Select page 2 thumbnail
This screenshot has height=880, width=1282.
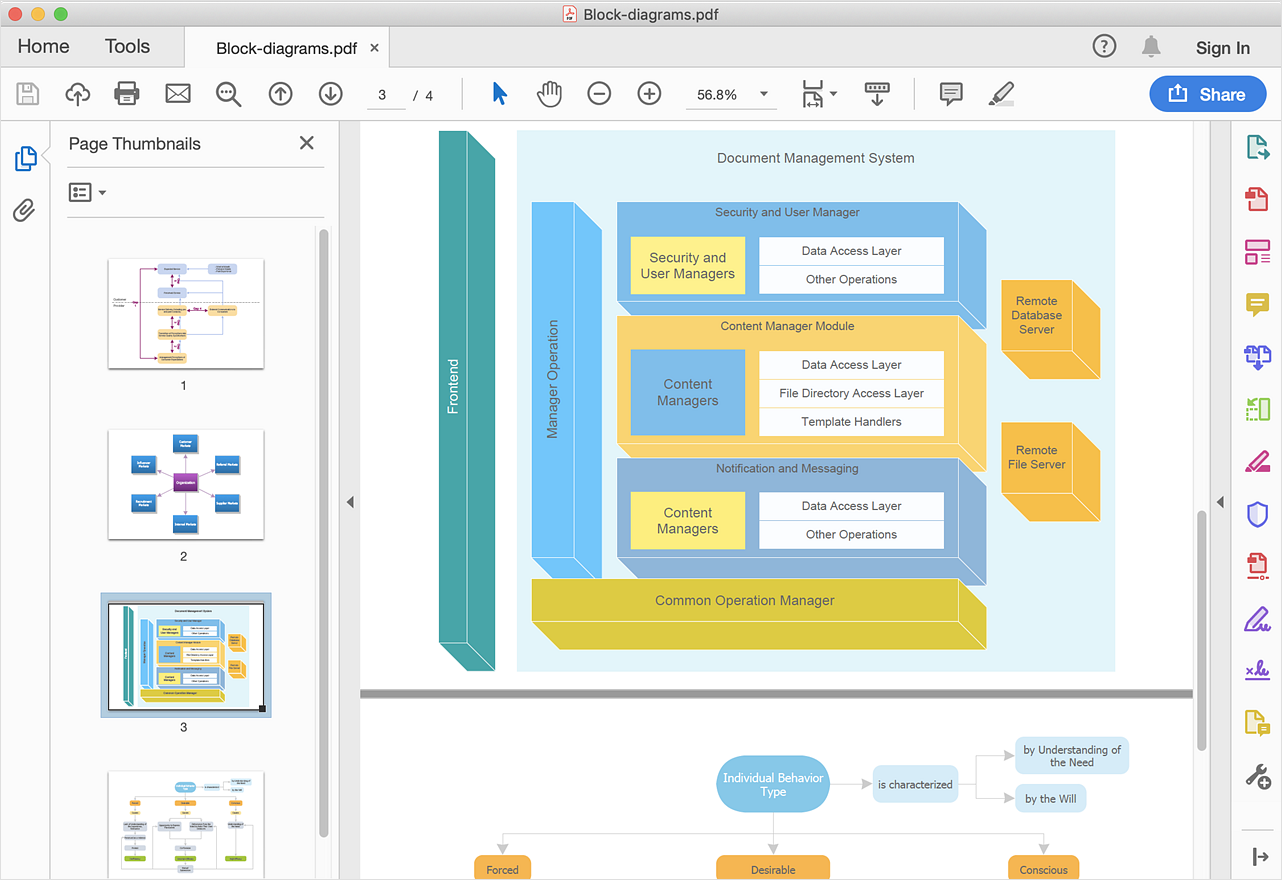click(x=185, y=485)
